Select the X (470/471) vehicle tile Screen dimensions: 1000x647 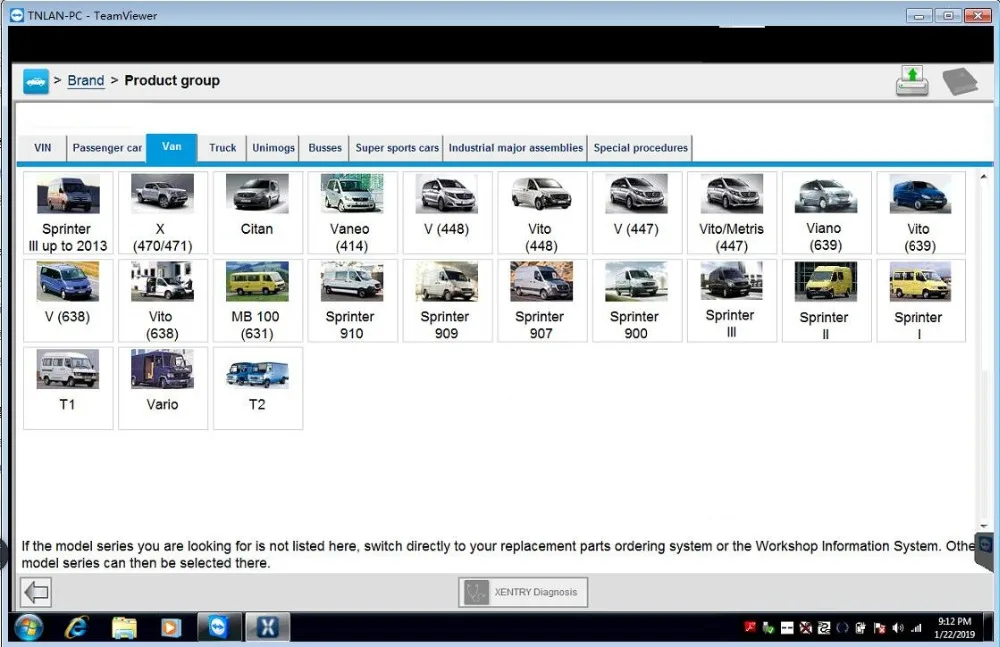163,212
